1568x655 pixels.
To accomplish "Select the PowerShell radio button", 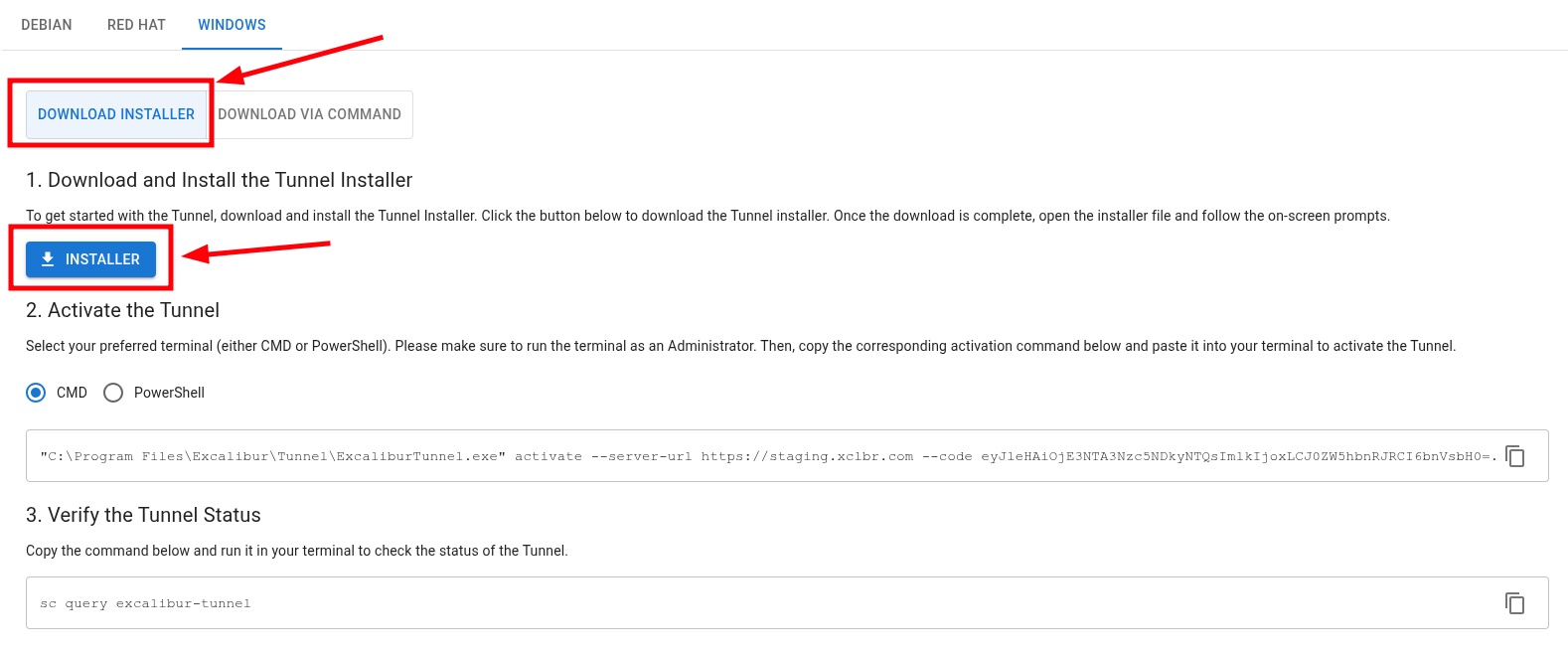I will (x=113, y=393).
